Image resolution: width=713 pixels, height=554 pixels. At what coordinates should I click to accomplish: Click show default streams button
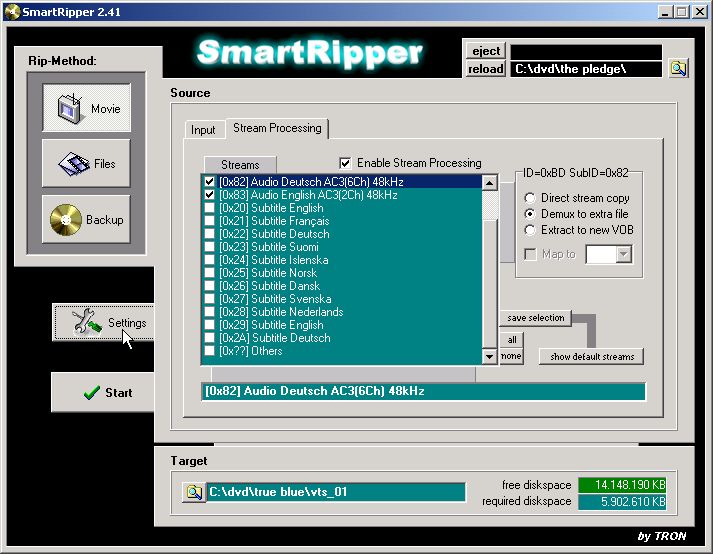click(x=592, y=357)
